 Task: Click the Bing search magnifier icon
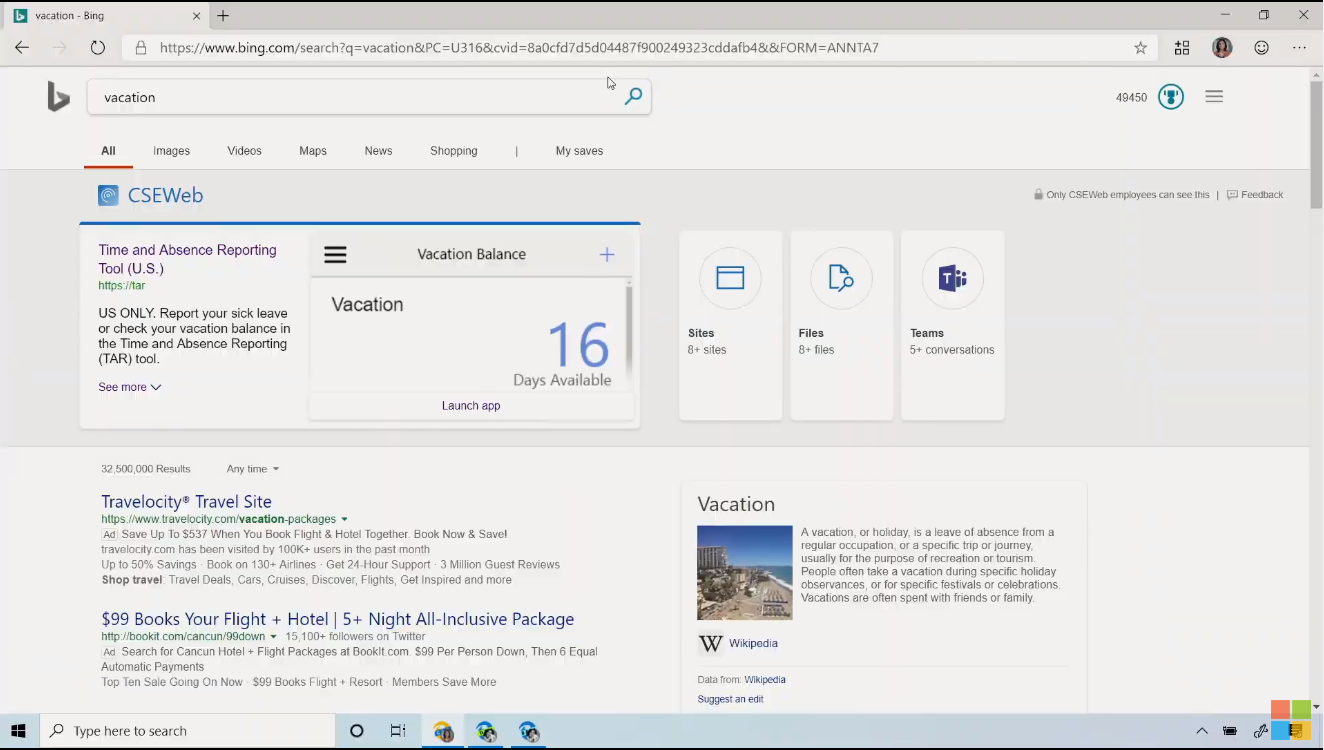[633, 97]
